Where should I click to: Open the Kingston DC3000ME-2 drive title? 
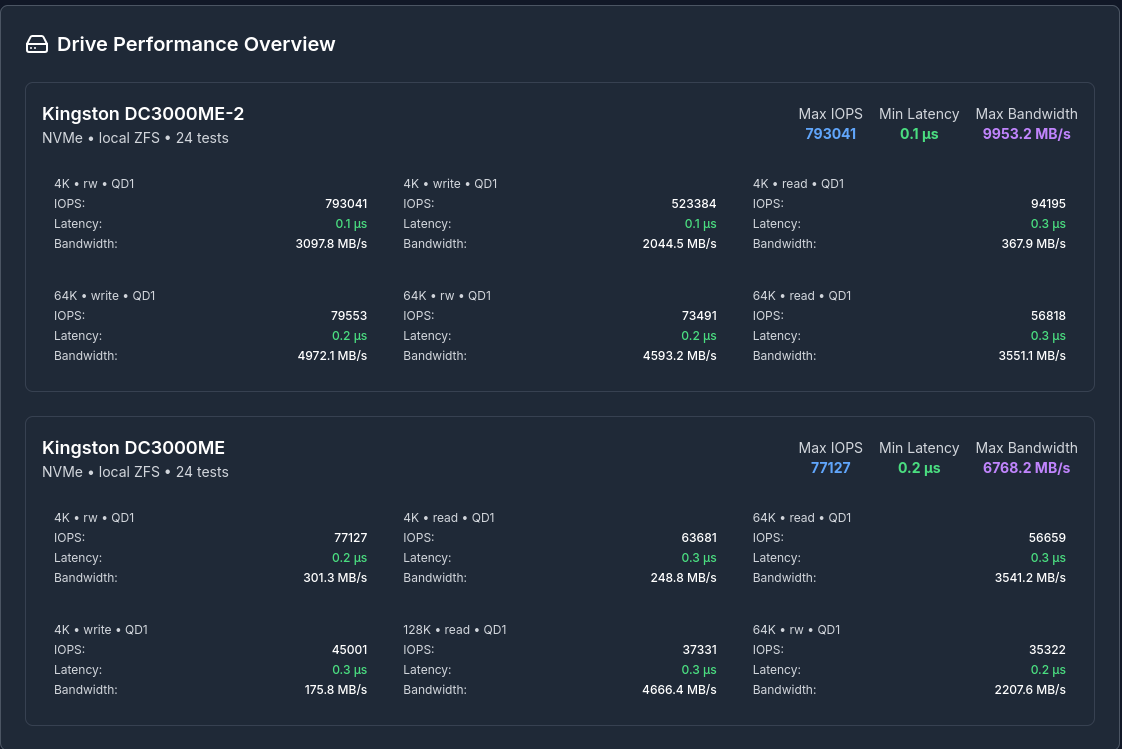[x=143, y=114]
